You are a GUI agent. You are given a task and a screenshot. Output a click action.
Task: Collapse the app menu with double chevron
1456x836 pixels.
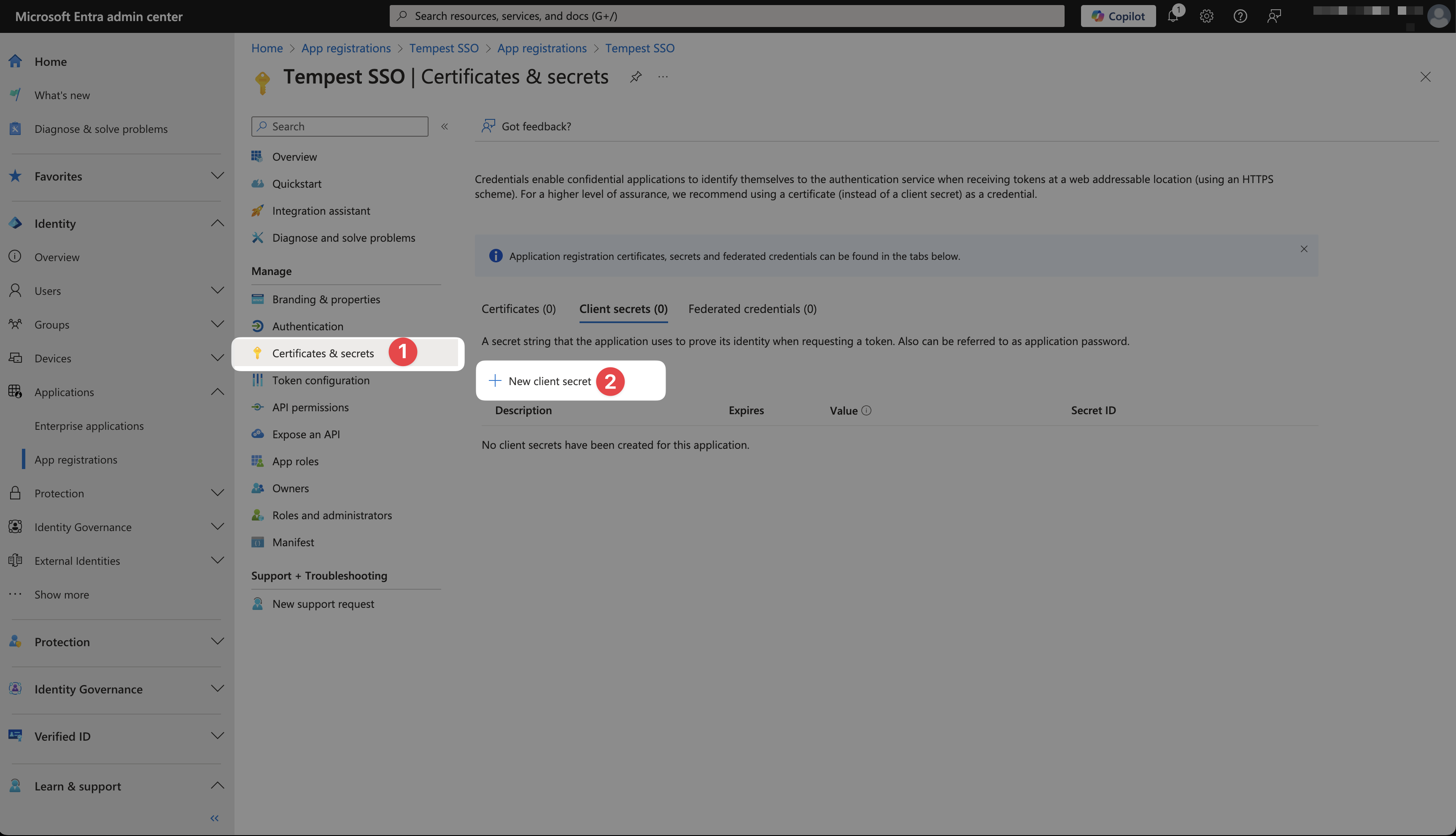(445, 126)
